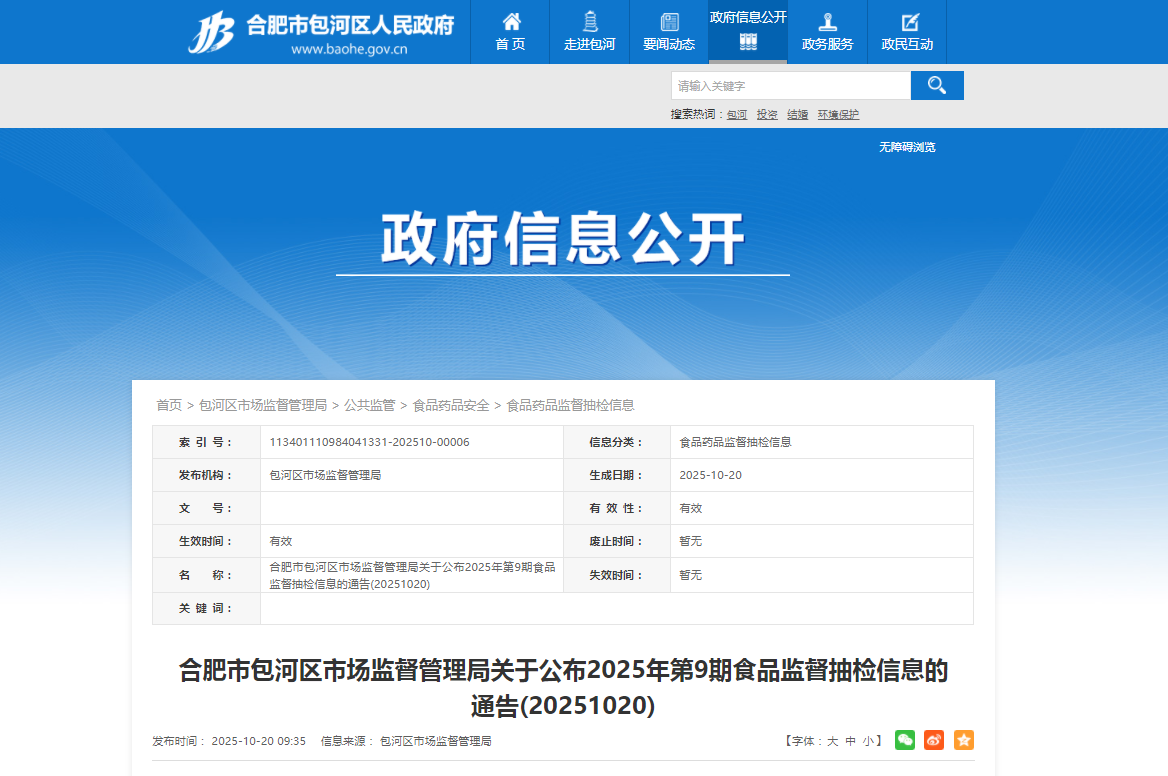Click the 投资 hot search word
This screenshot has height=776, width=1168.
click(x=767, y=115)
